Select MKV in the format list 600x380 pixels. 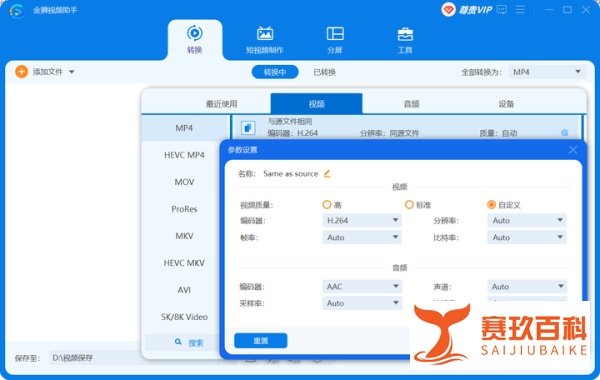(184, 236)
